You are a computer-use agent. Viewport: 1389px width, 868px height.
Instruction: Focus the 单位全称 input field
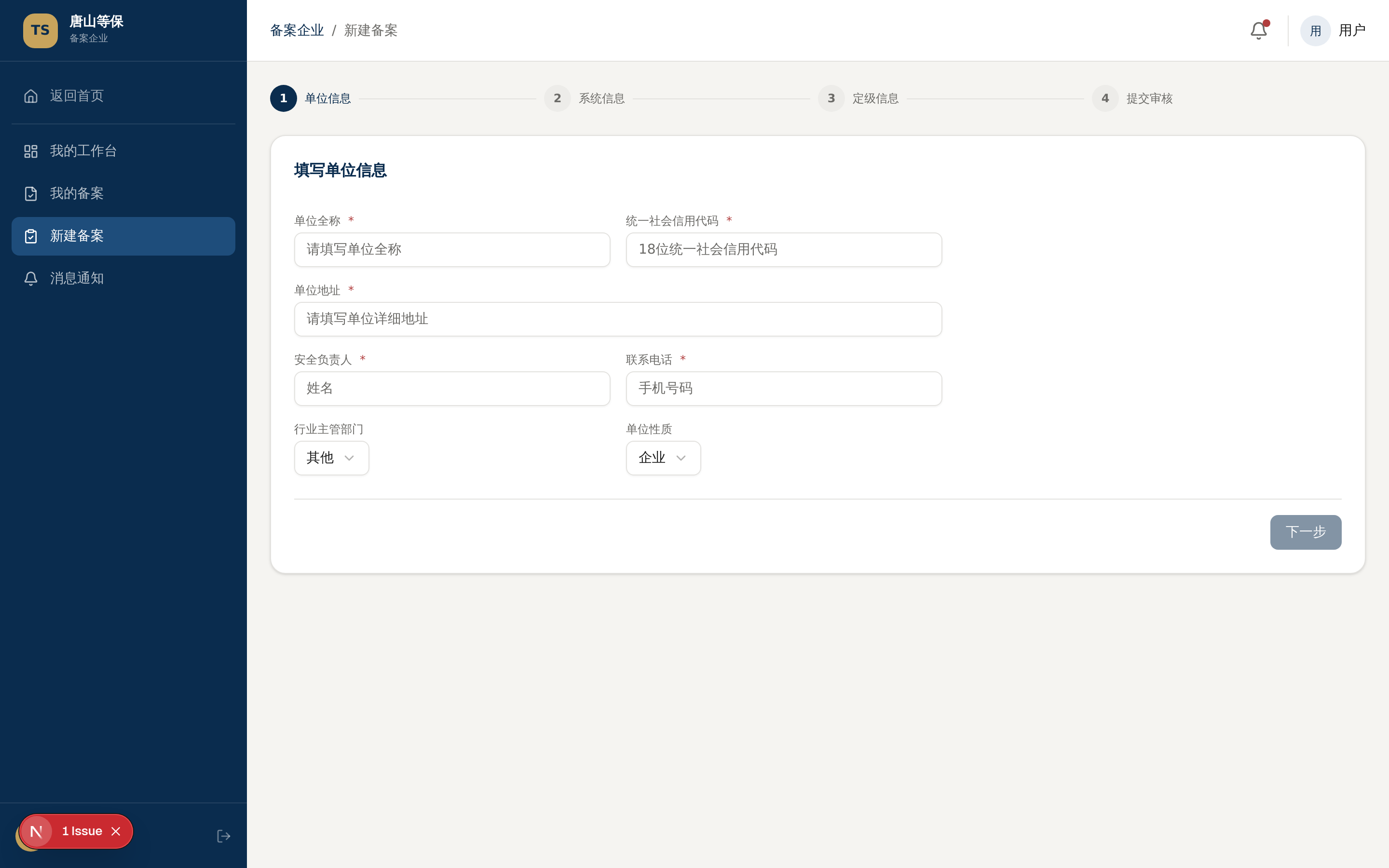tap(452, 250)
